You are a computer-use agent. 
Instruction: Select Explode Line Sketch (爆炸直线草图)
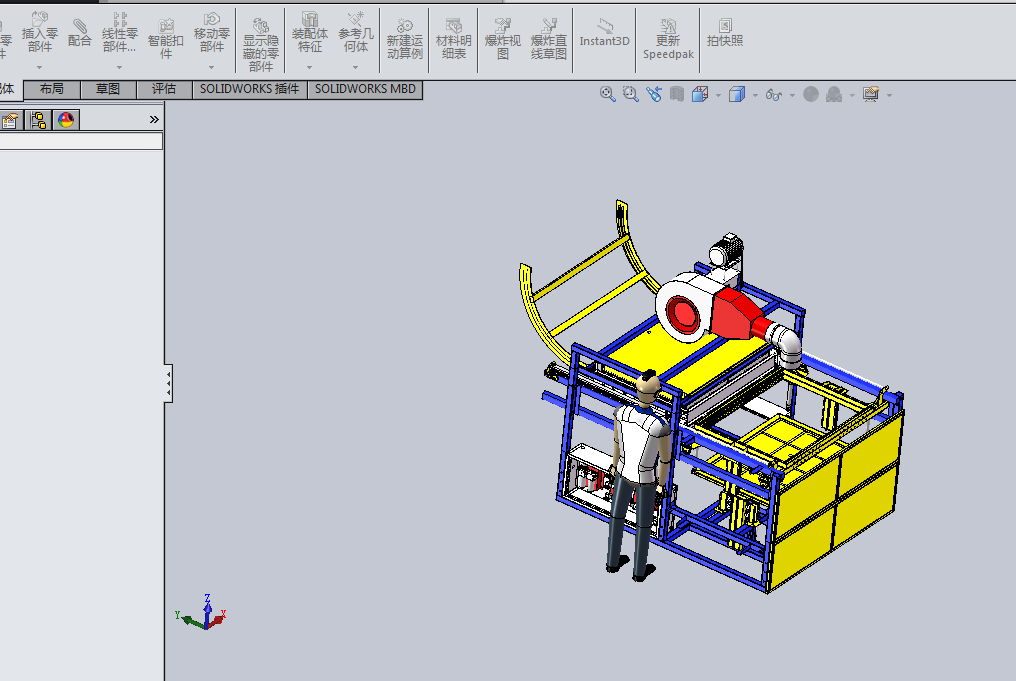[549, 39]
